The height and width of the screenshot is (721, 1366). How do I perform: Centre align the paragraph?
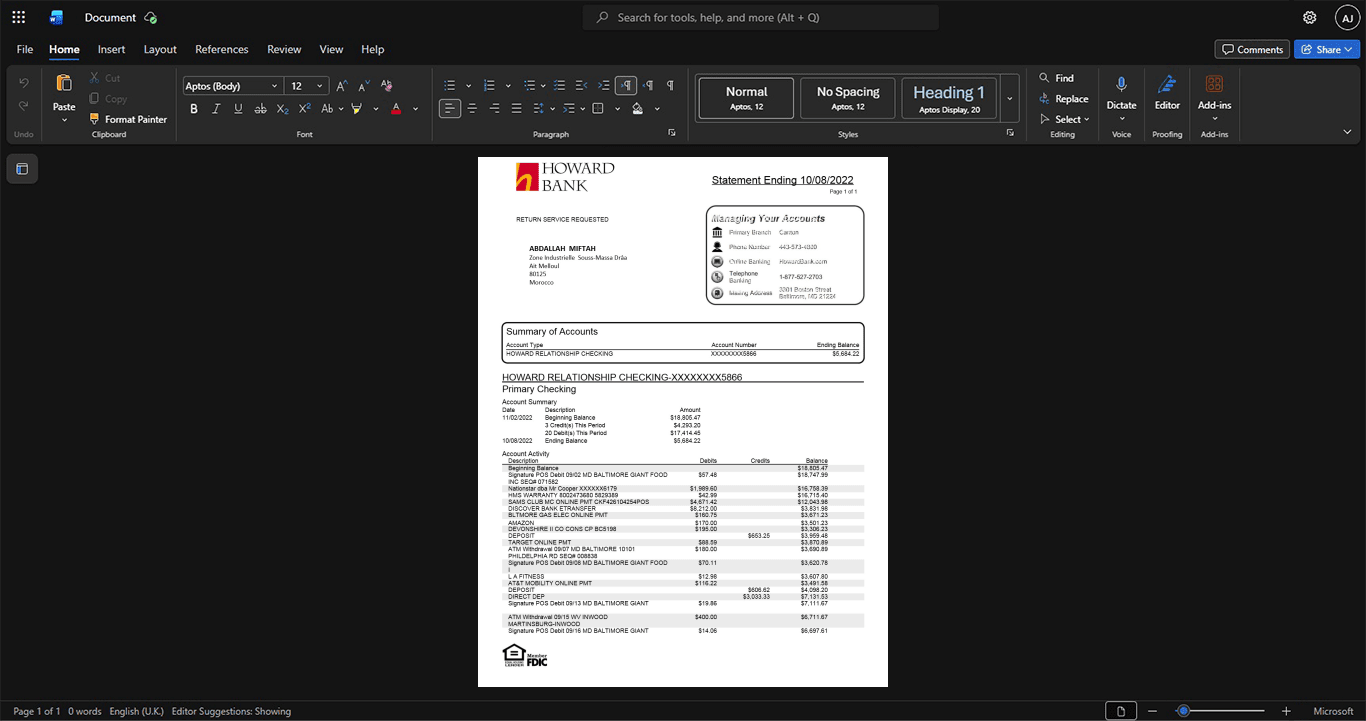pyautogui.click(x=472, y=109)
